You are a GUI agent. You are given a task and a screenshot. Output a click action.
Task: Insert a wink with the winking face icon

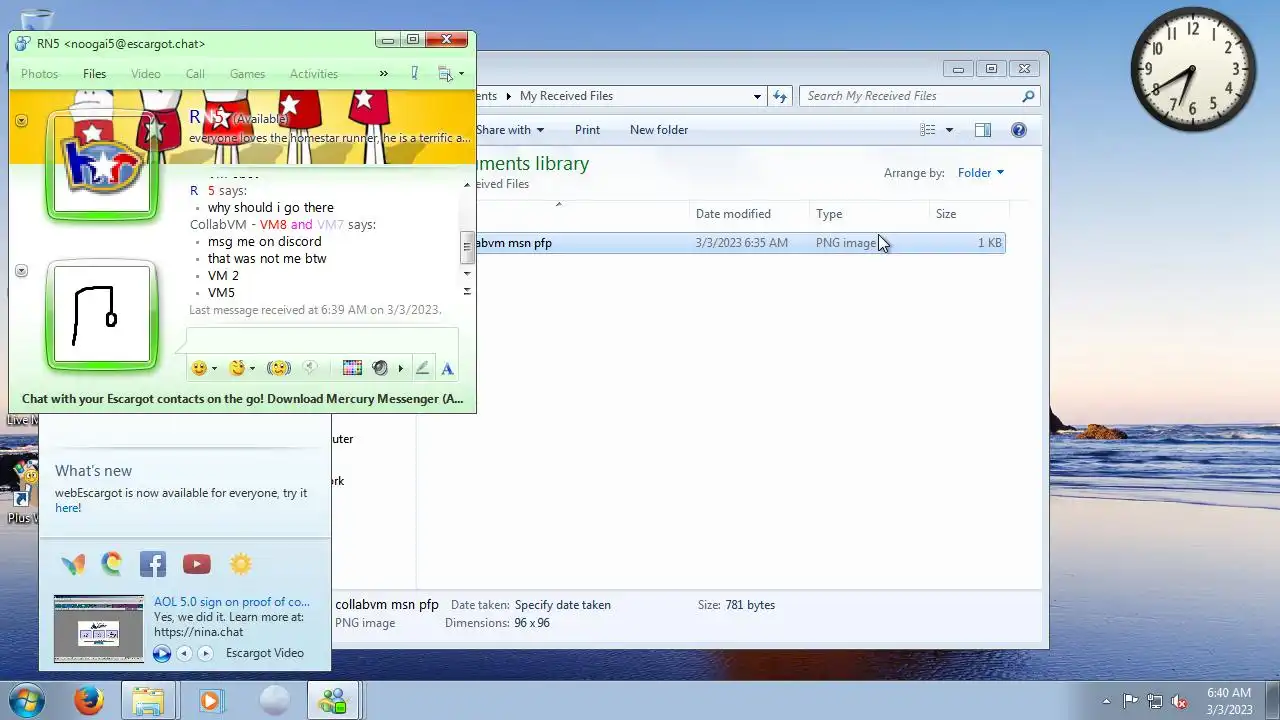237,368
